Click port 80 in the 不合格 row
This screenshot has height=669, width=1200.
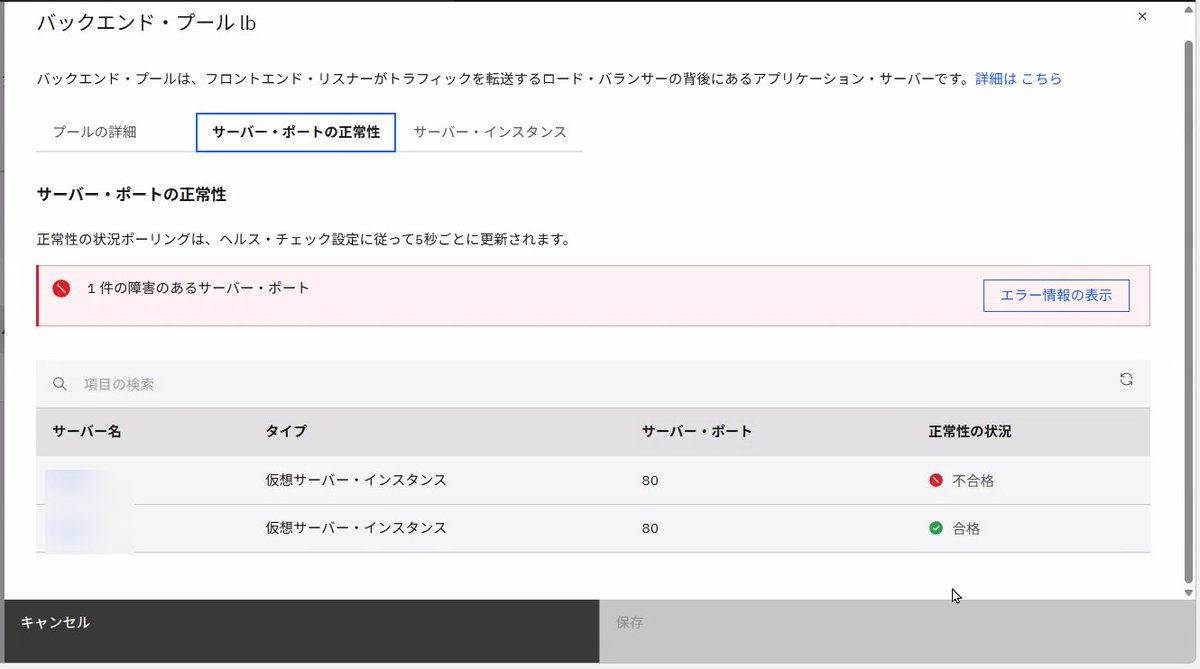coord(650,481)
